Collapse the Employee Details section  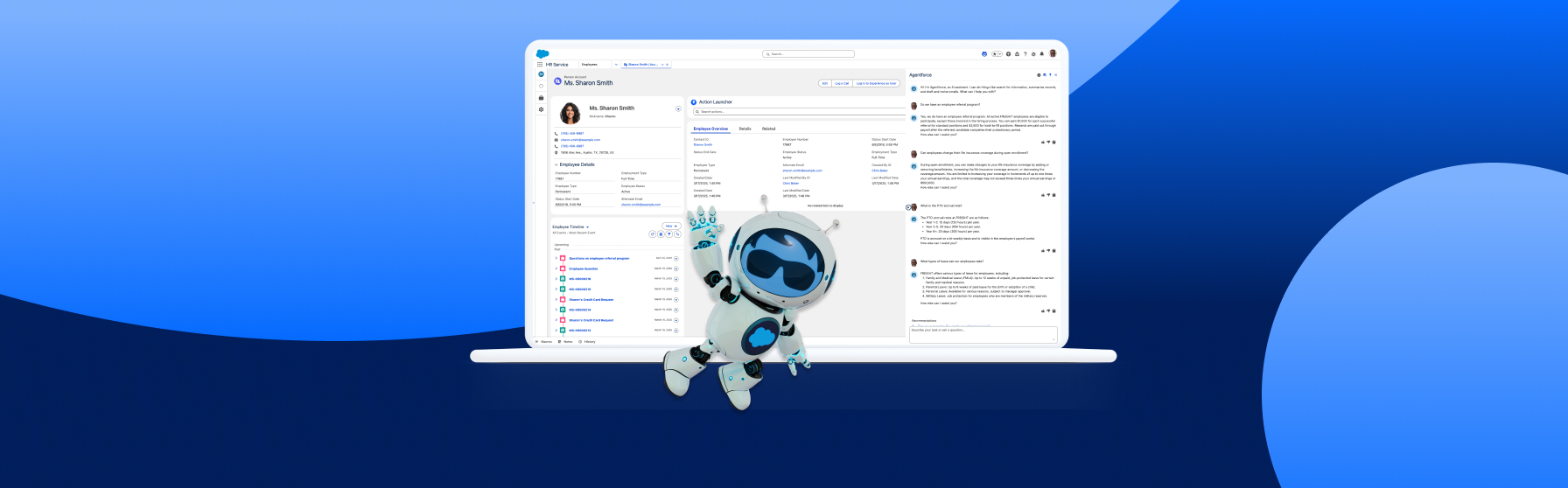click(x=556, y=164)
